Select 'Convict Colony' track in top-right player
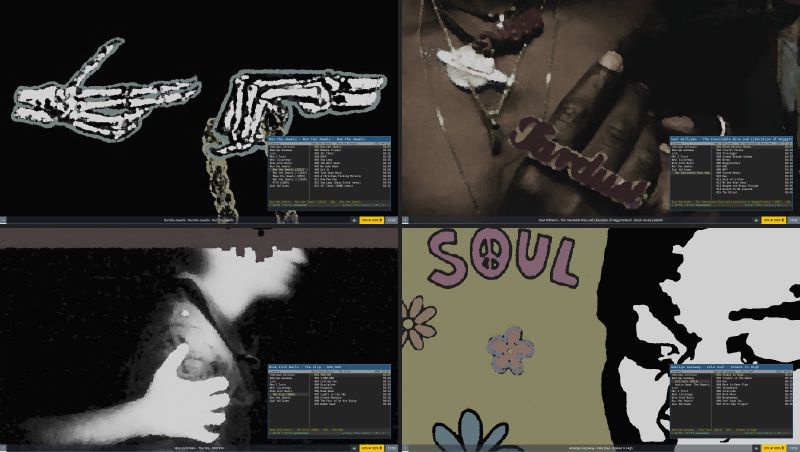 (730, 150)
